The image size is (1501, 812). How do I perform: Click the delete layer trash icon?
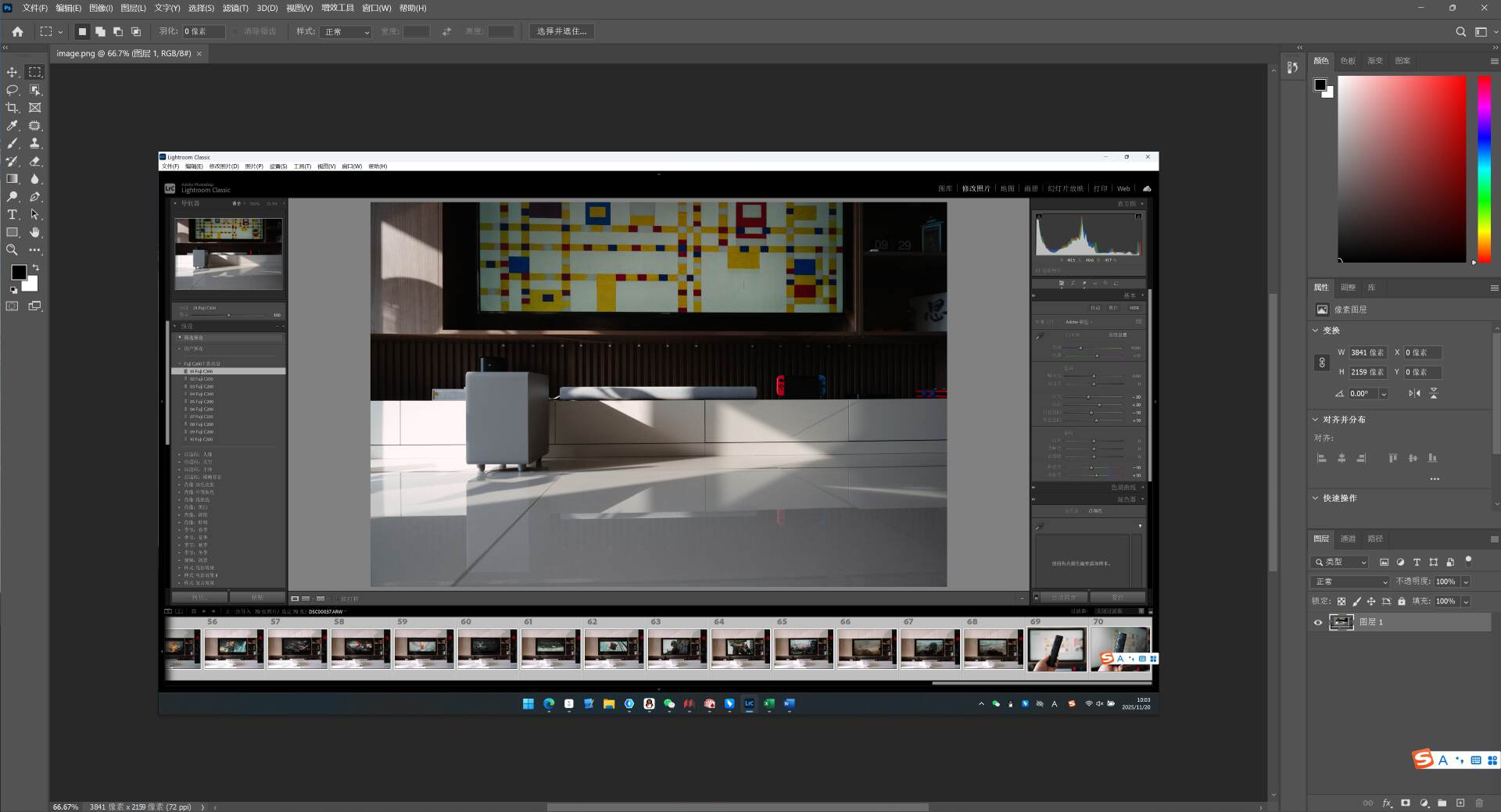click(x=1479, y=803)
